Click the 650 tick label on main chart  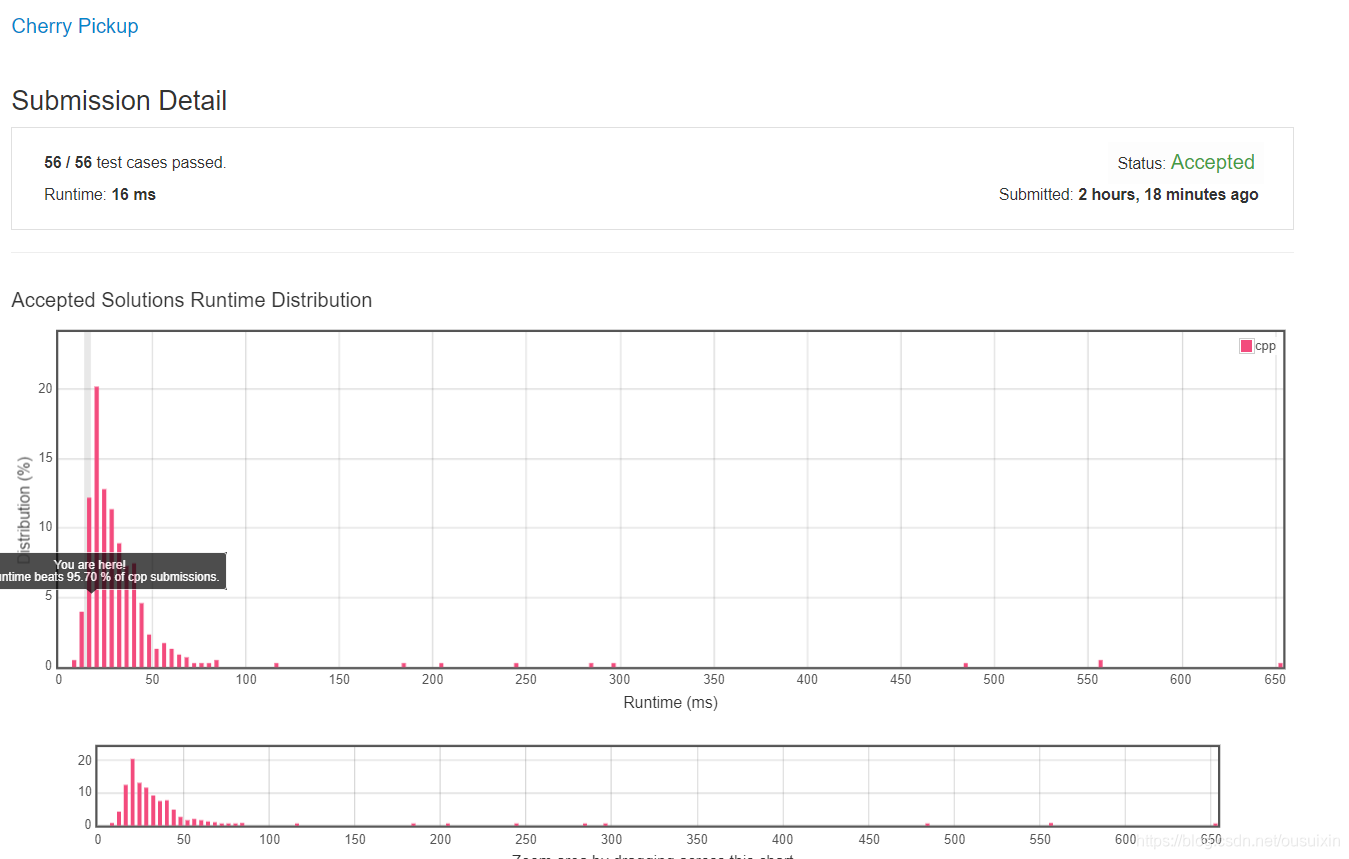(x=1274, y=679)
